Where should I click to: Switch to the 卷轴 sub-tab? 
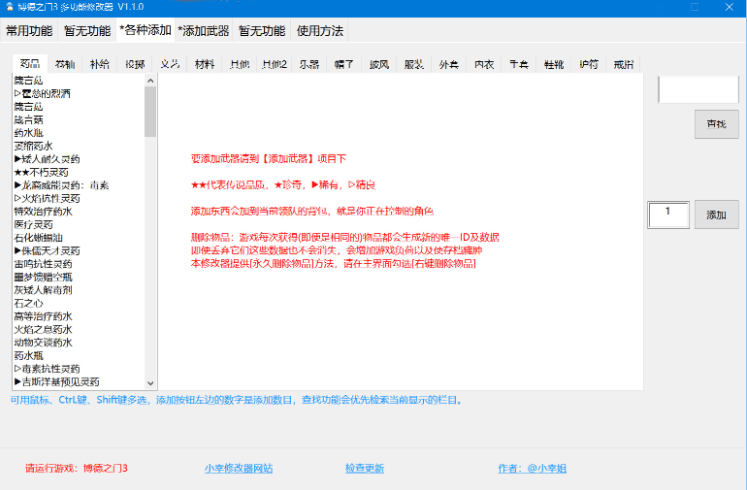pos(65,64)
